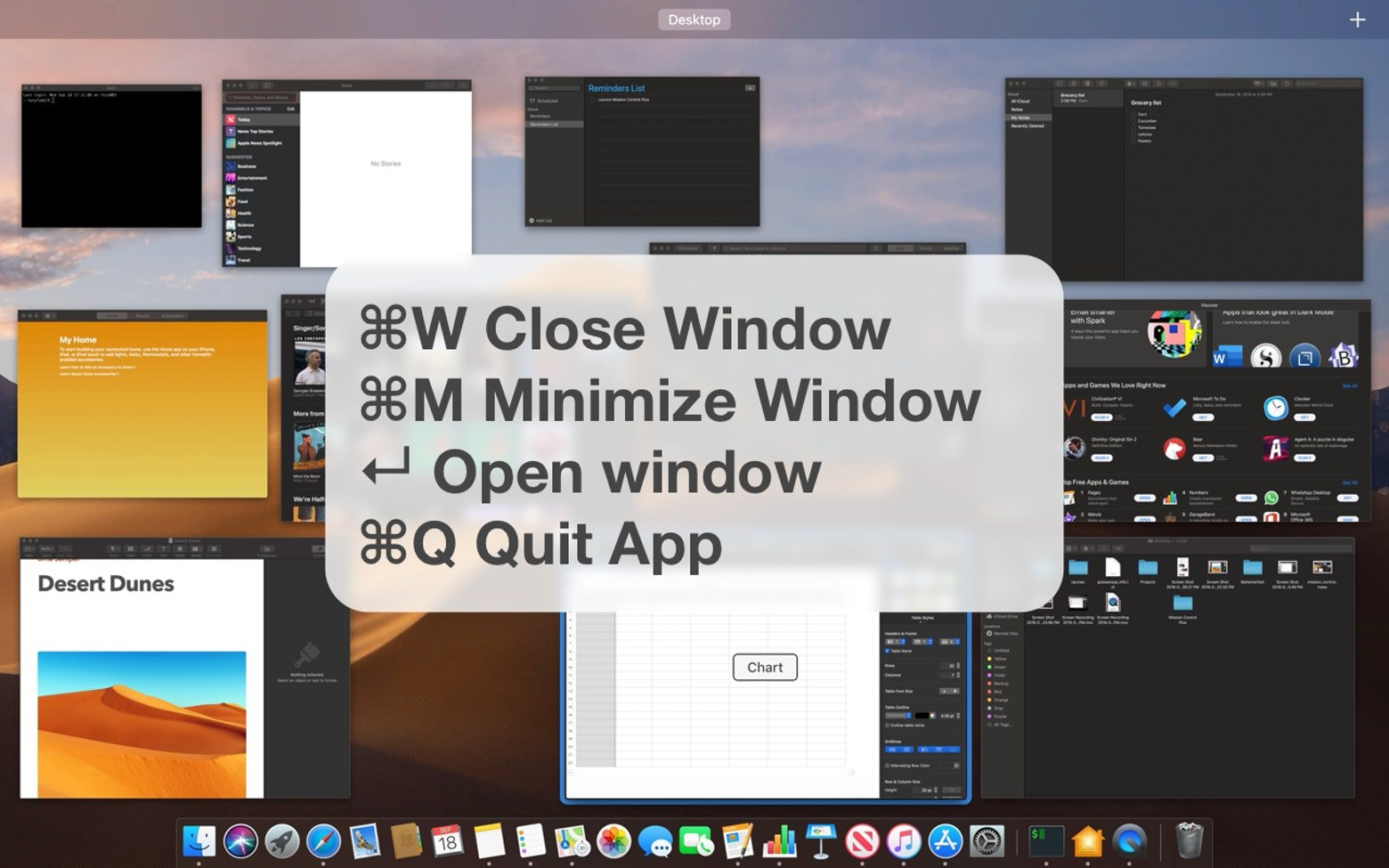Screen dimensions: 1389x868
Task: Click the Safari compass icon in Dock
Action: coord(323,841)
